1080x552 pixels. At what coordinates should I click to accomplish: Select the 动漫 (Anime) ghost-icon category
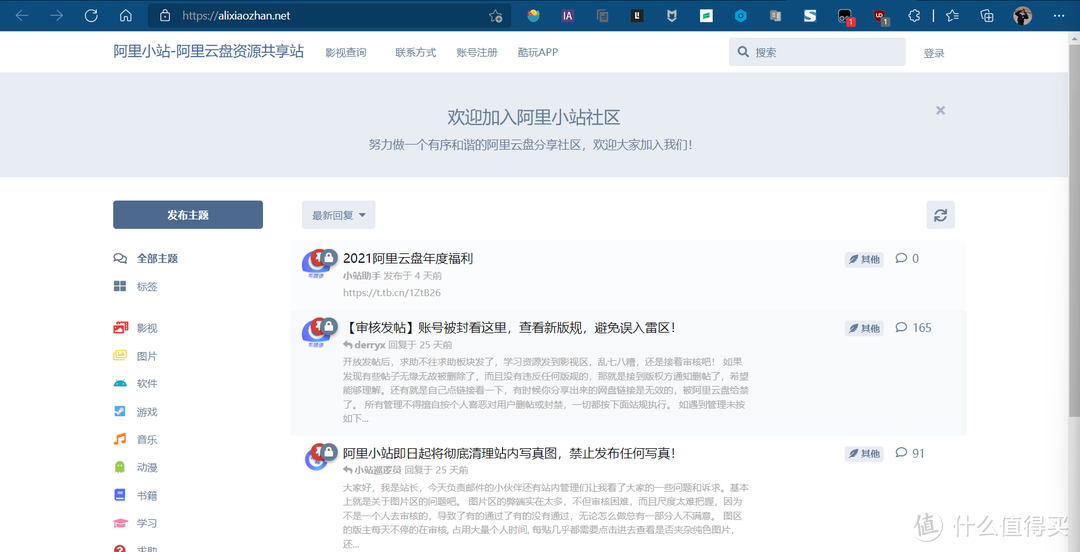coord(146,467)
